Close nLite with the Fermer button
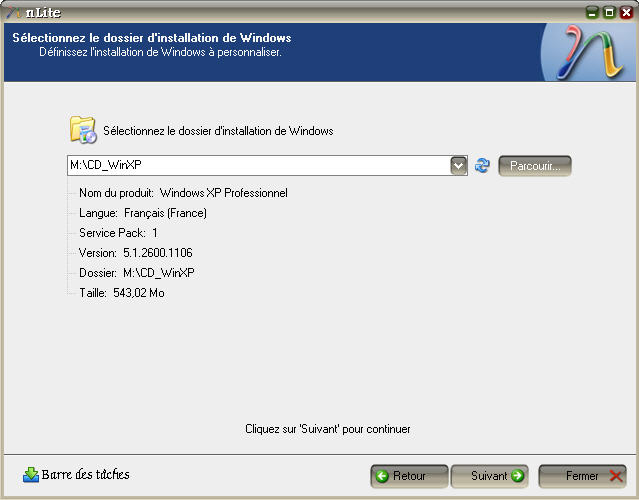Image resolution: width=639 pixels, height=500 pixels. [582, 476]
